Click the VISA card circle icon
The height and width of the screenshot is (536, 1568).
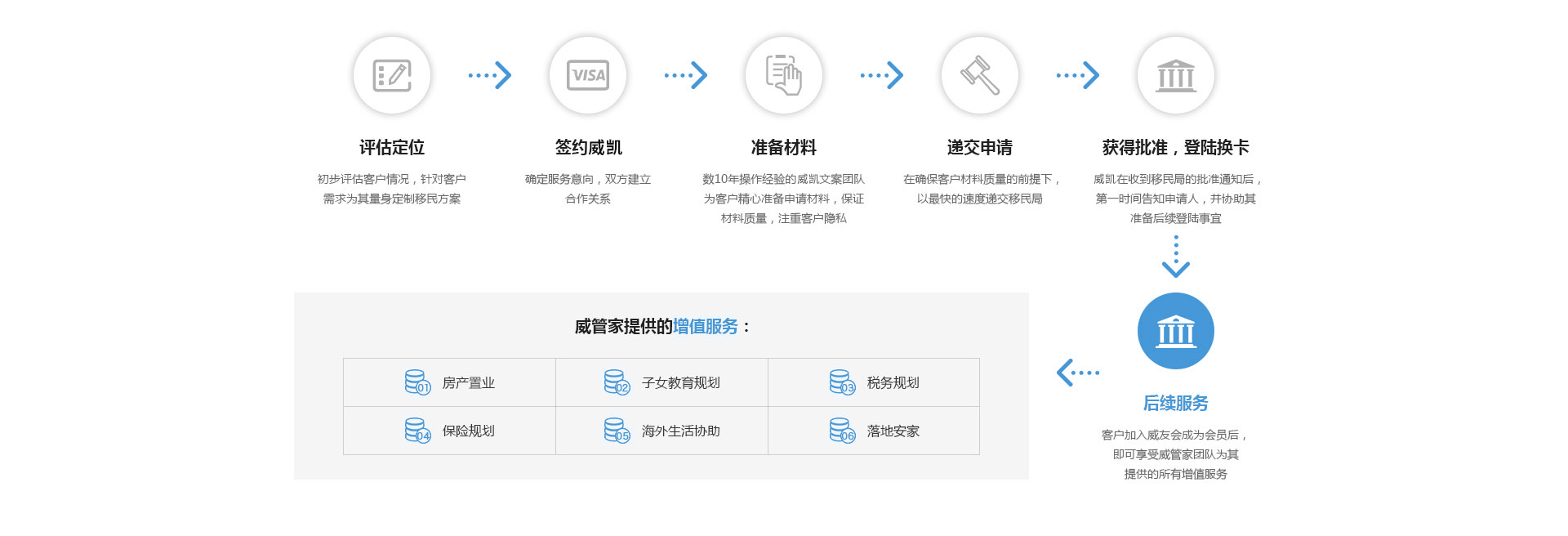click(588, 75)
